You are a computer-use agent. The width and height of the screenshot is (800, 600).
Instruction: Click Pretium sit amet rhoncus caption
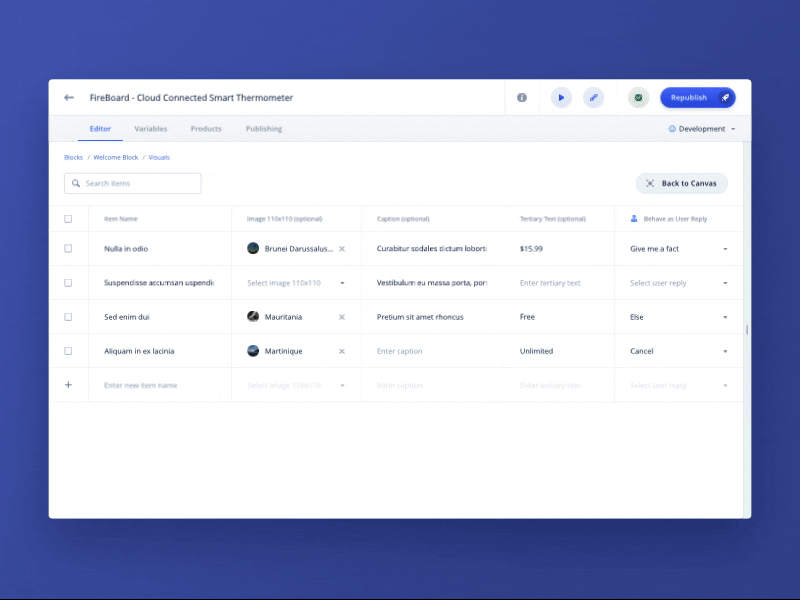click(x=420, y=317)
